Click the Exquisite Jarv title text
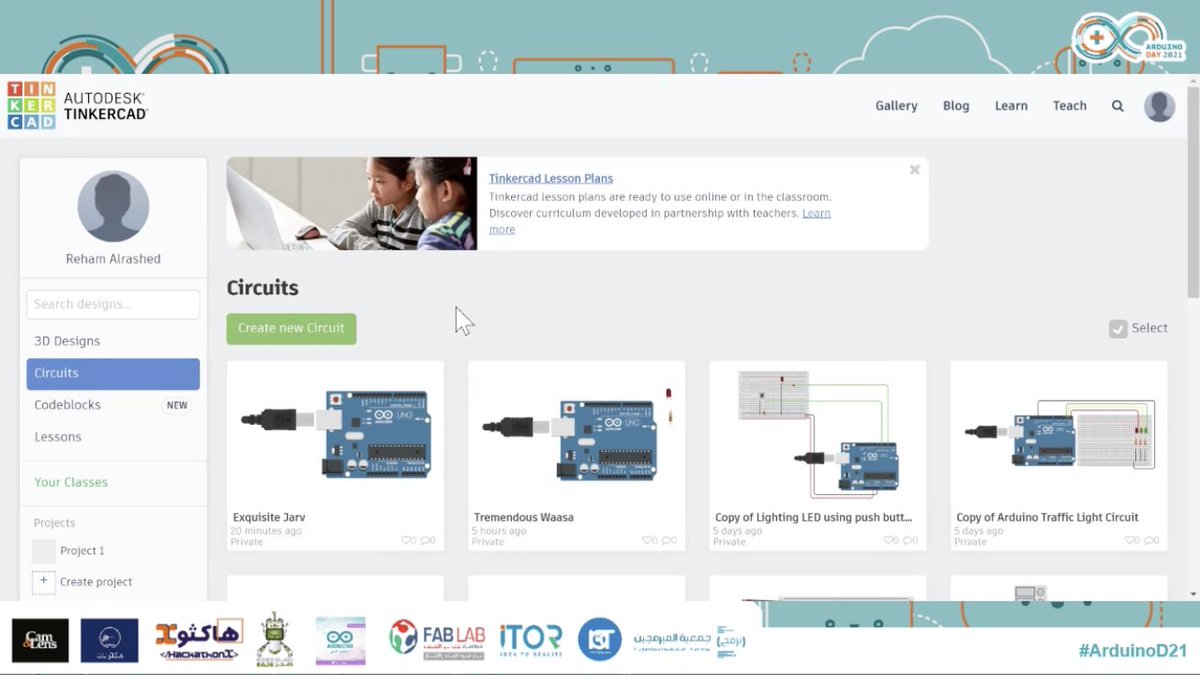 [269, 518]
